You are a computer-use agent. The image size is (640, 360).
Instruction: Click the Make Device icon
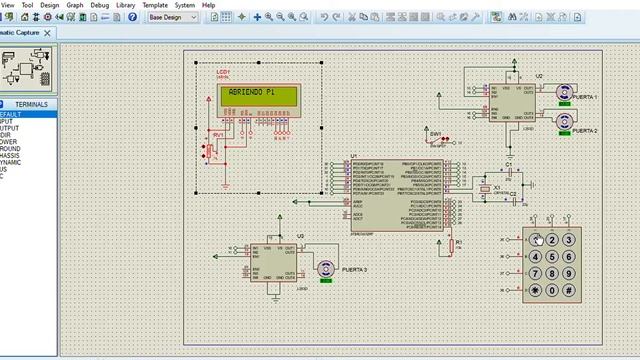[x=452, y=17]
